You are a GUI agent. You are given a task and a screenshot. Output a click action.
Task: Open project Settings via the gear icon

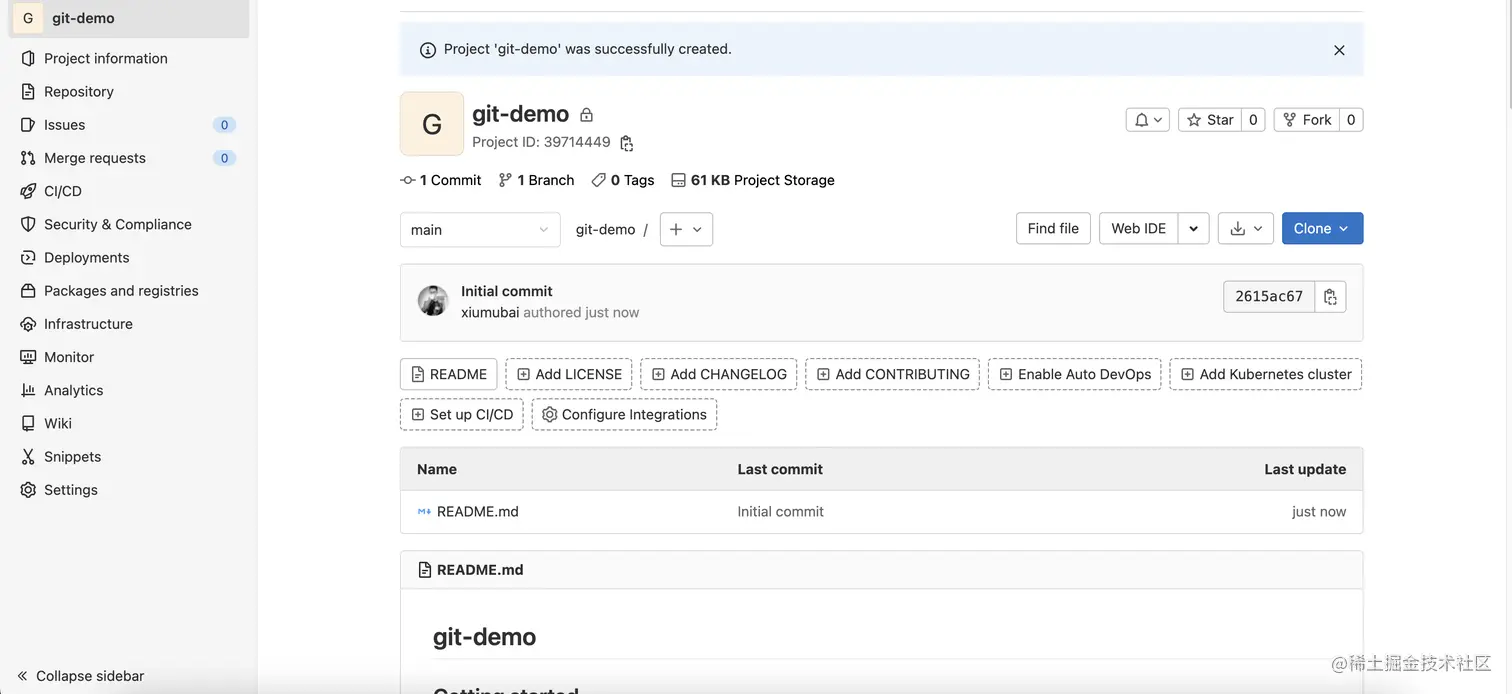tap(27, 489)
